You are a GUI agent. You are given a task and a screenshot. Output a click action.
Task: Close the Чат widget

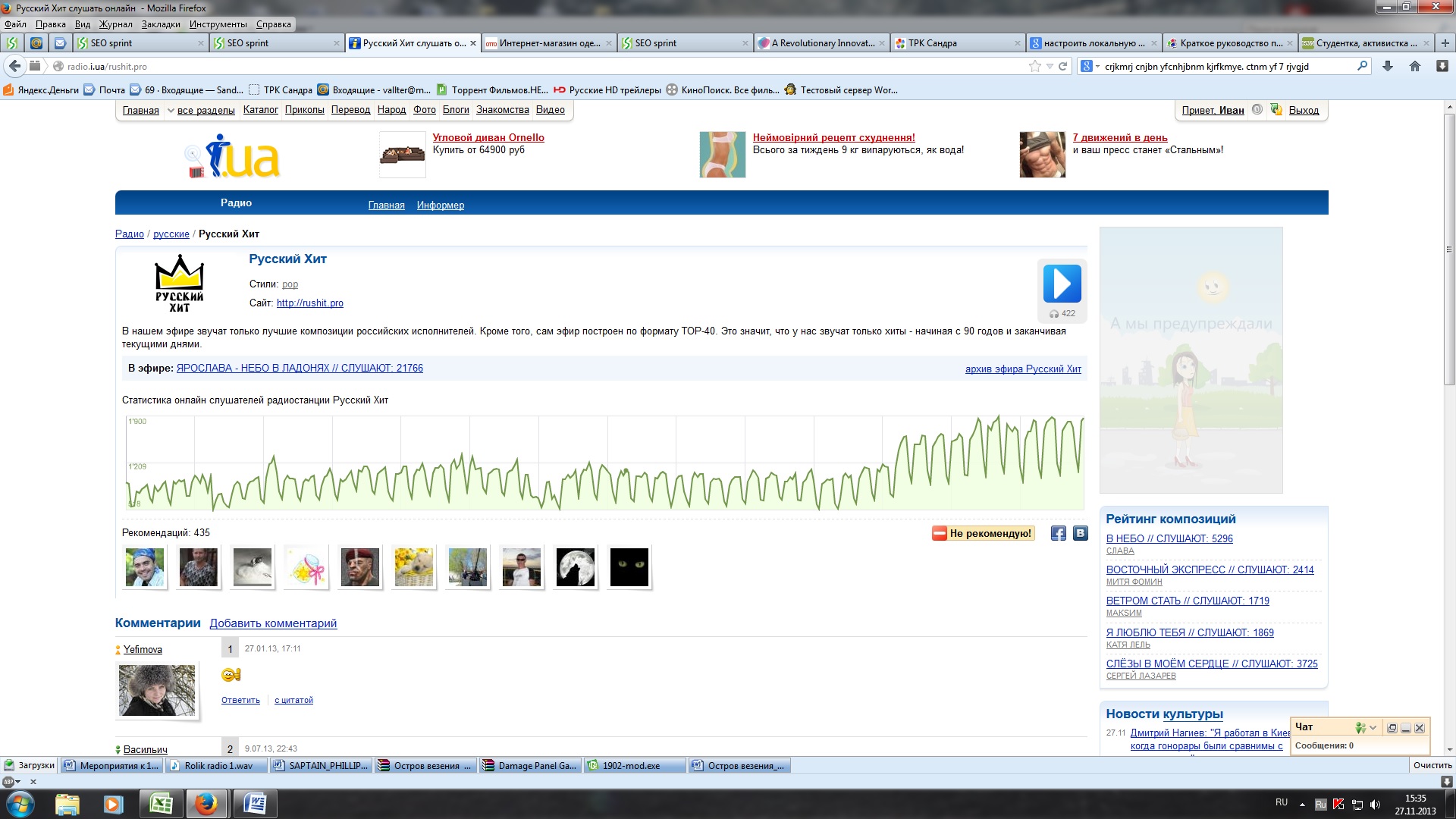(1420, 728)
